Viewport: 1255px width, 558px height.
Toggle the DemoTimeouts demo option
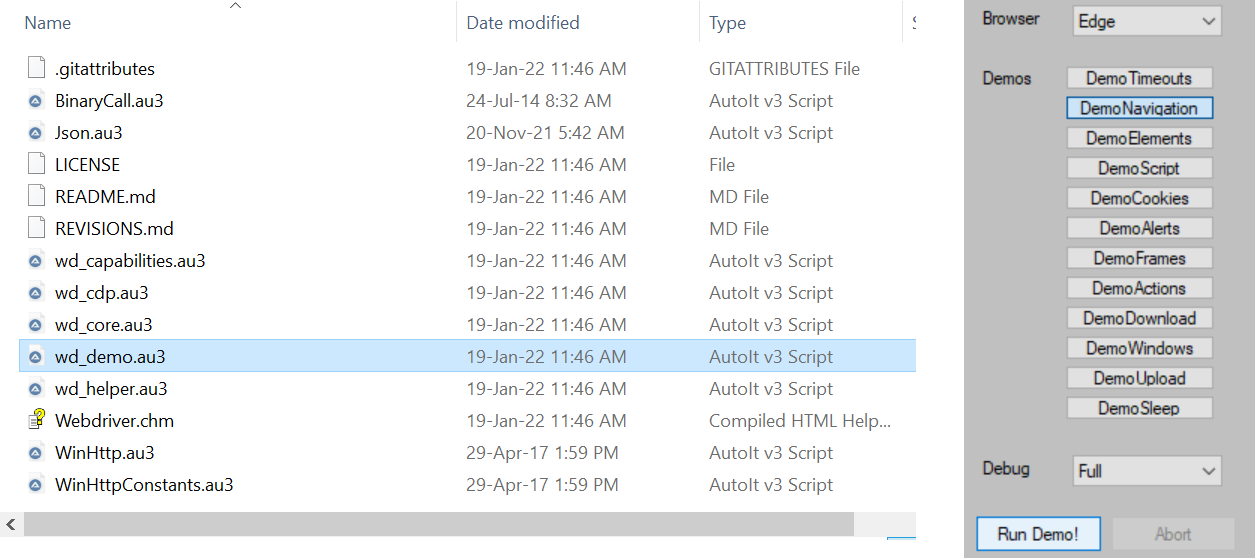(x=1139, y=78)
